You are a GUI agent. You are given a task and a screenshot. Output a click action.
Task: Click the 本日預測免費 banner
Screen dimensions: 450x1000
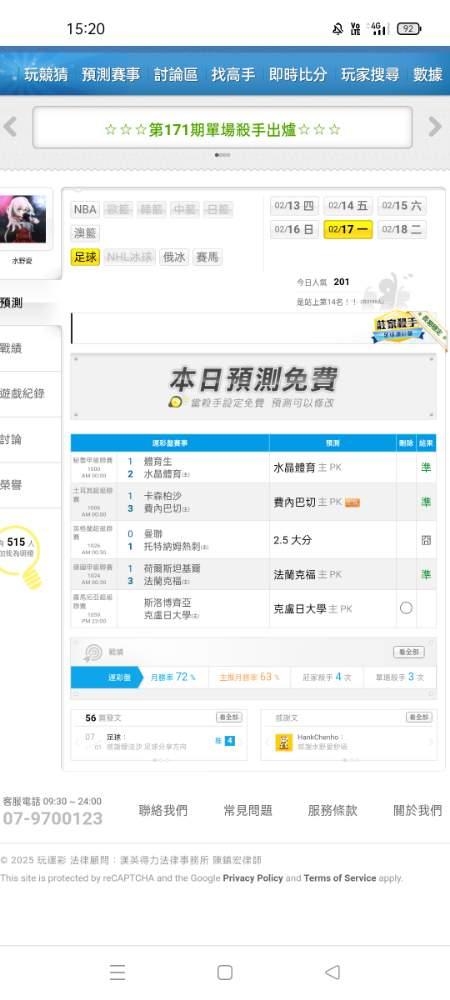click(254, 386)
